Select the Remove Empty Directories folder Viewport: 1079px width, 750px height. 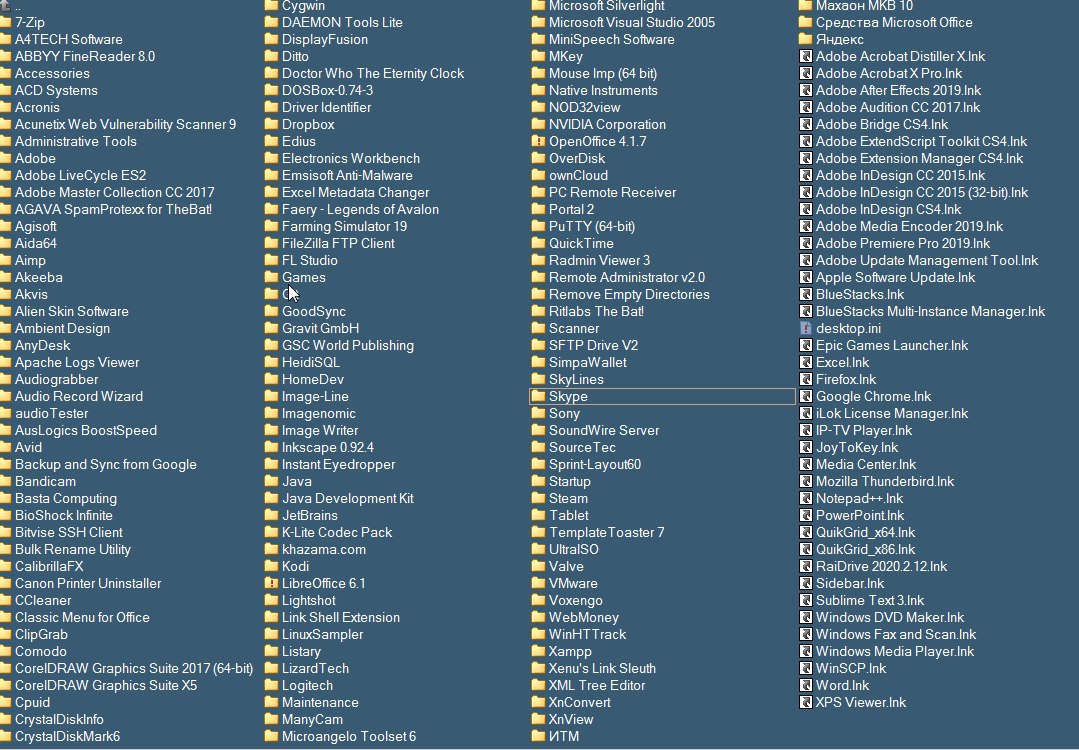point(629,294)
